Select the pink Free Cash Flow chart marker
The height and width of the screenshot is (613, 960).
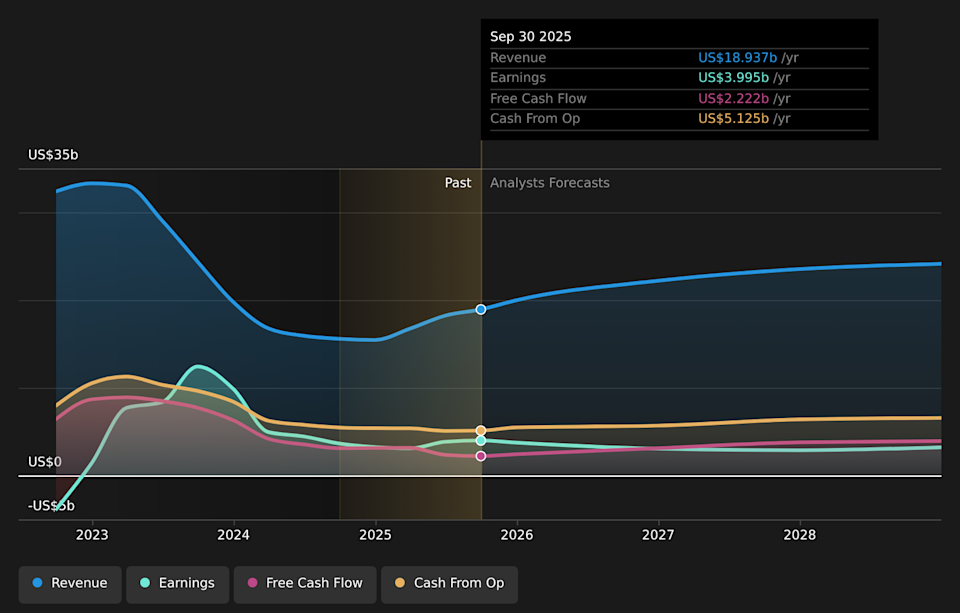(x=481, y=455)
